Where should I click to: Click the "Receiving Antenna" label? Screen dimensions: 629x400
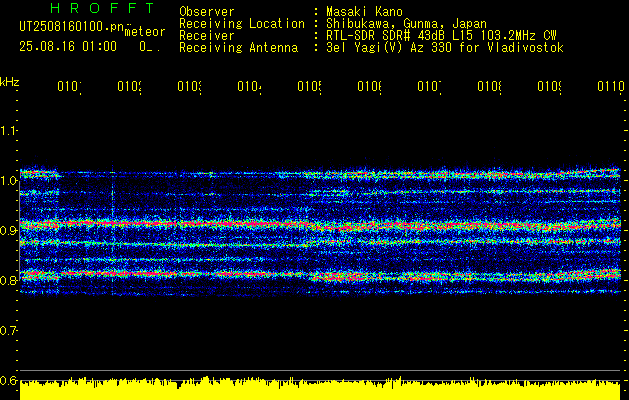[x=238, y=48]
